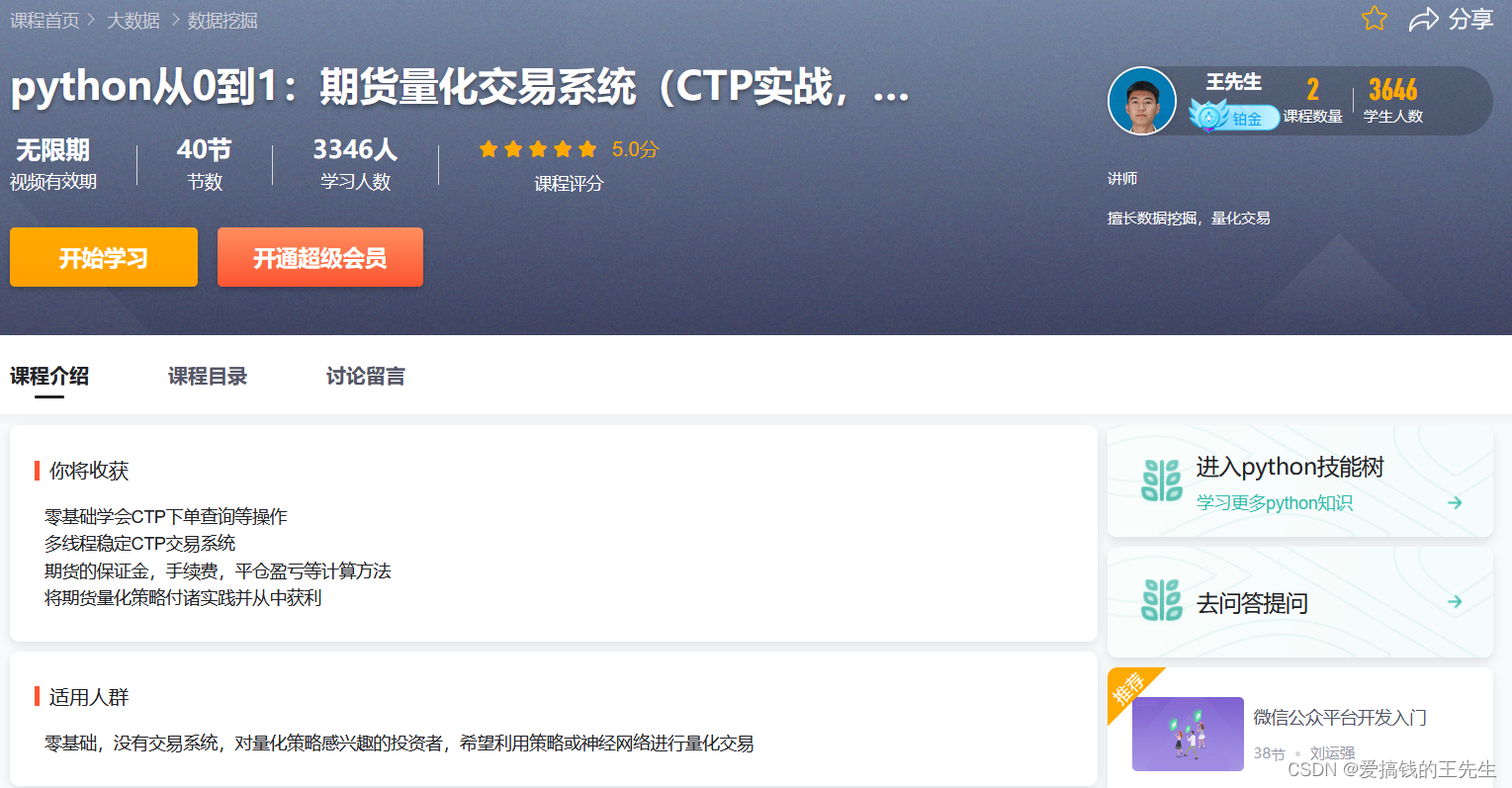Click the python技能树 plant icon
The height and width of the screenshot is (788, 1512).
coord(1162,481)
